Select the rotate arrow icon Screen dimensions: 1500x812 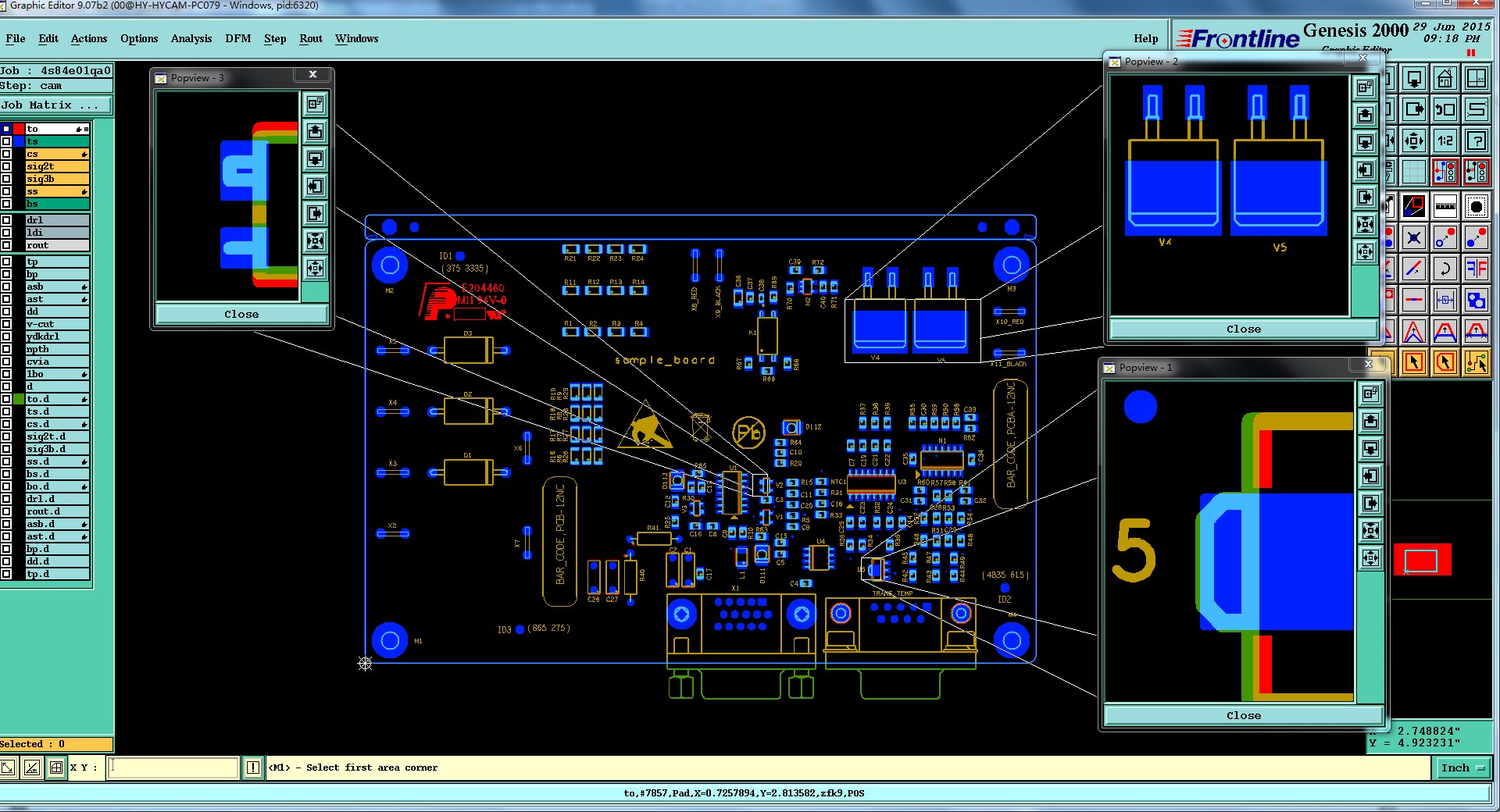click(1445, 269)
